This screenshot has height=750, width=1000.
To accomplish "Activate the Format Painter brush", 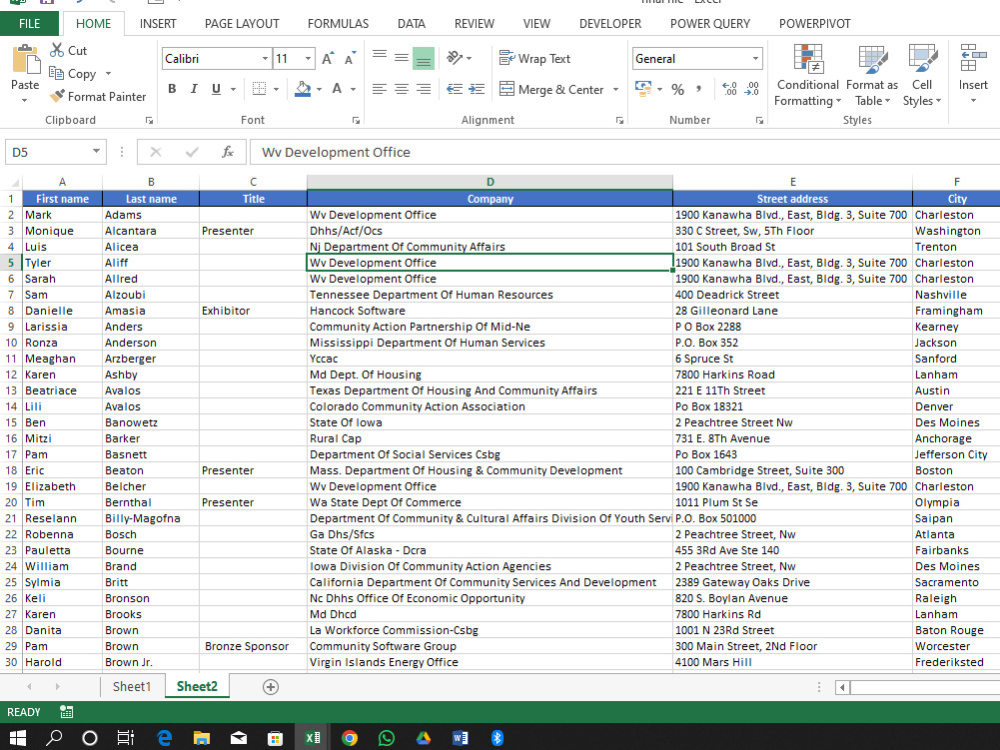I will tap(57, 96).
